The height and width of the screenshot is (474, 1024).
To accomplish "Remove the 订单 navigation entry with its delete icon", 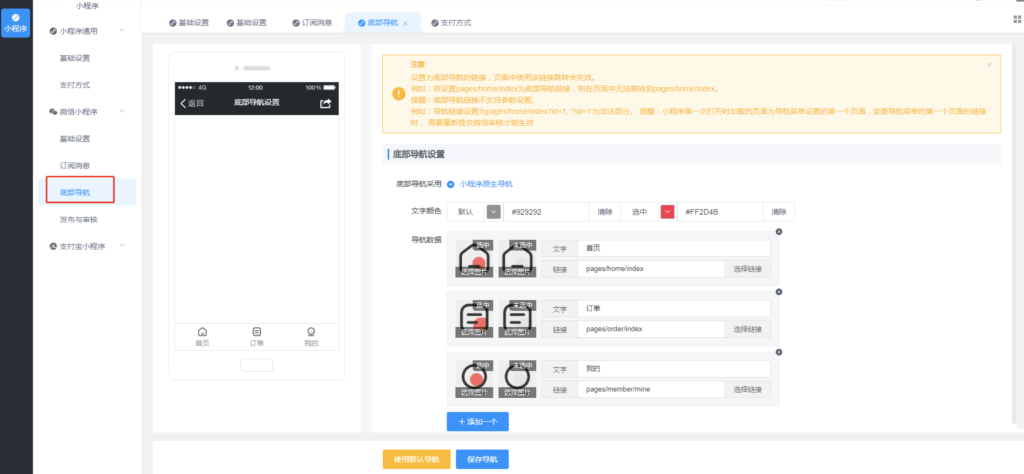I will pos(779,292).
